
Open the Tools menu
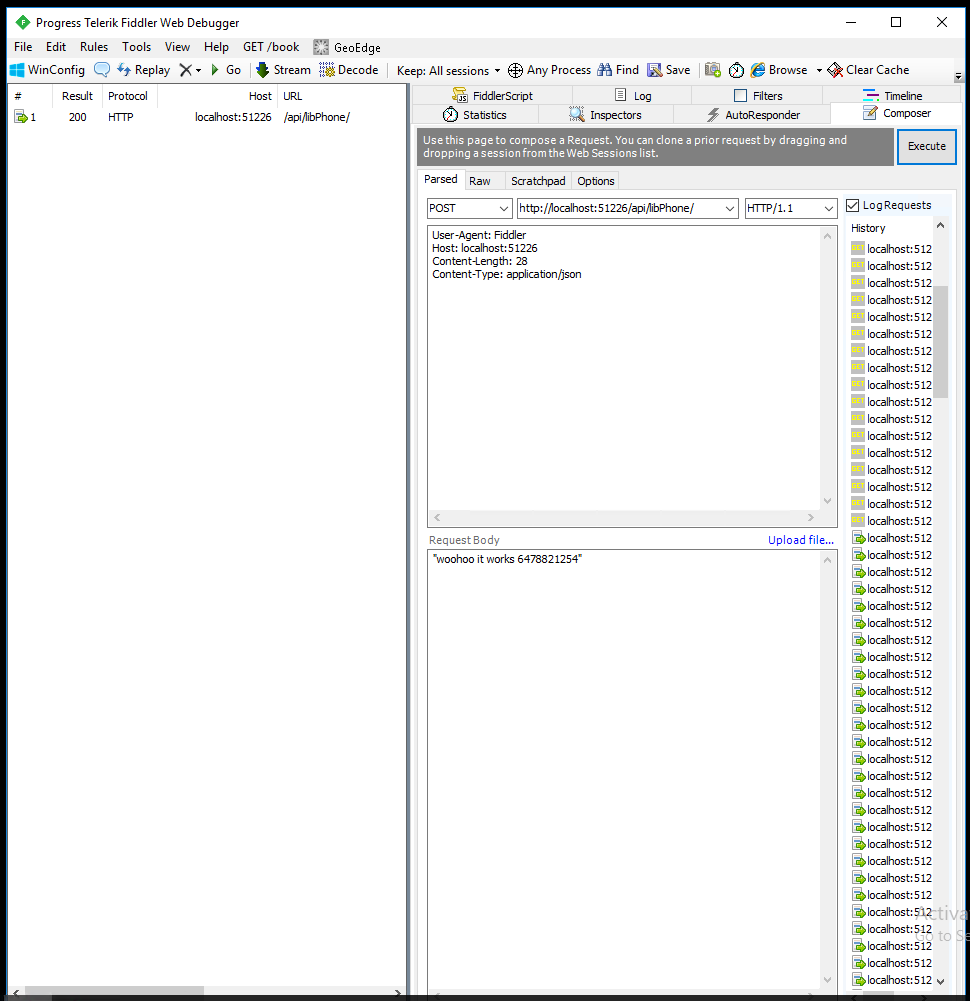137,47
